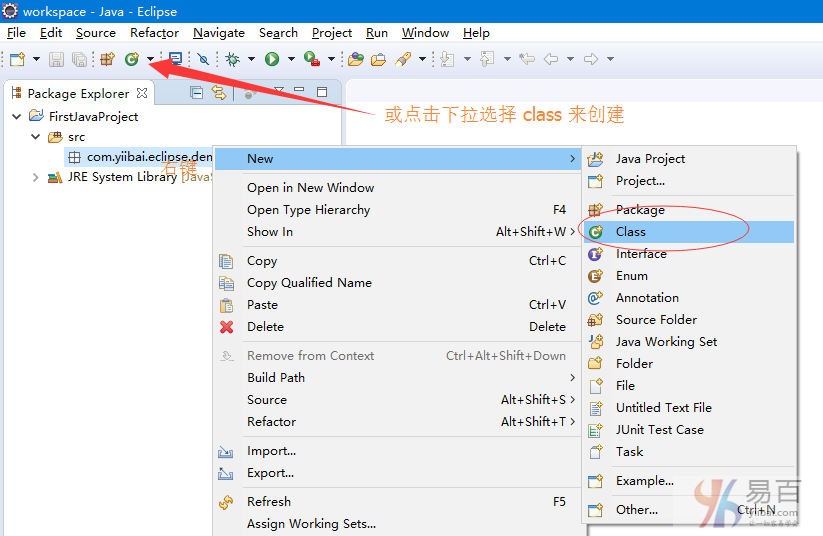This screenshot has height=536, width=823.
Task: Choose Java Working Set in the submenu
Action: click(x=689, y=342)
